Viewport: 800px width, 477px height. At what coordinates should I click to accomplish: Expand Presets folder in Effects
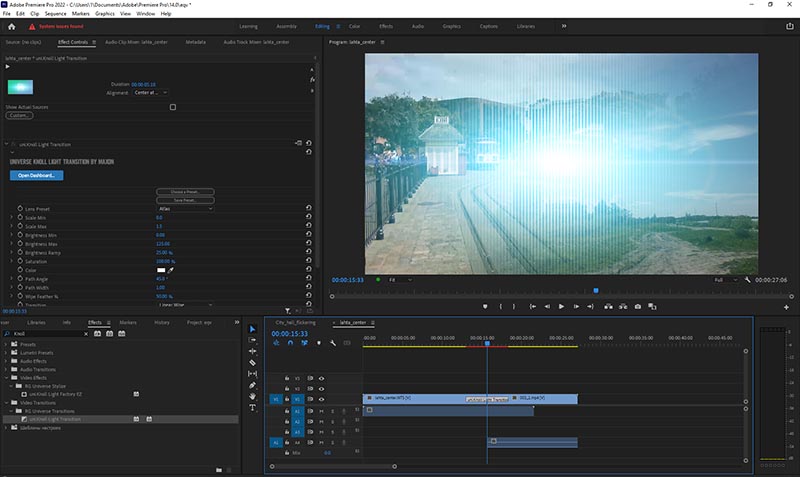[x=6, y=344]
